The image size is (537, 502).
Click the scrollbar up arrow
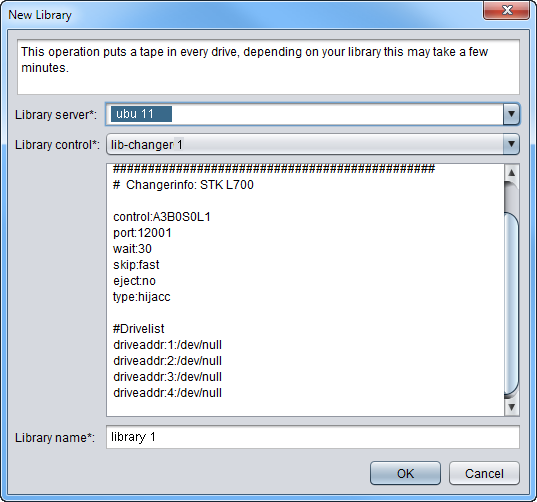512,172
